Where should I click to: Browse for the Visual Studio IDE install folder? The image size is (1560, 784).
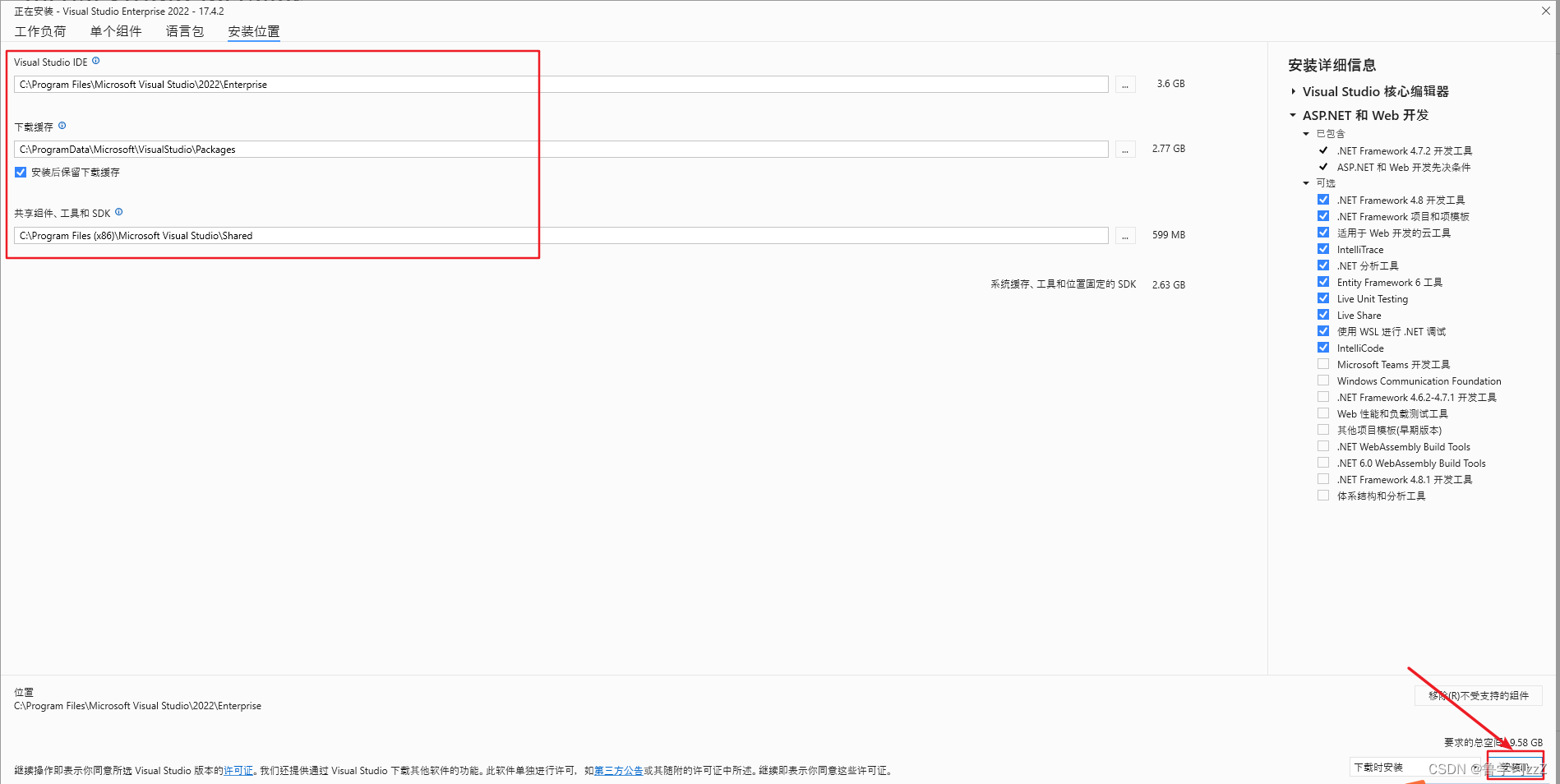point(1125,85)
